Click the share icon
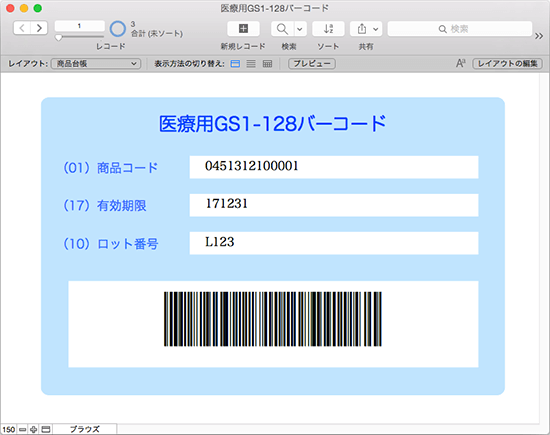This screenshot has width=550, height=435. [362, 29]
